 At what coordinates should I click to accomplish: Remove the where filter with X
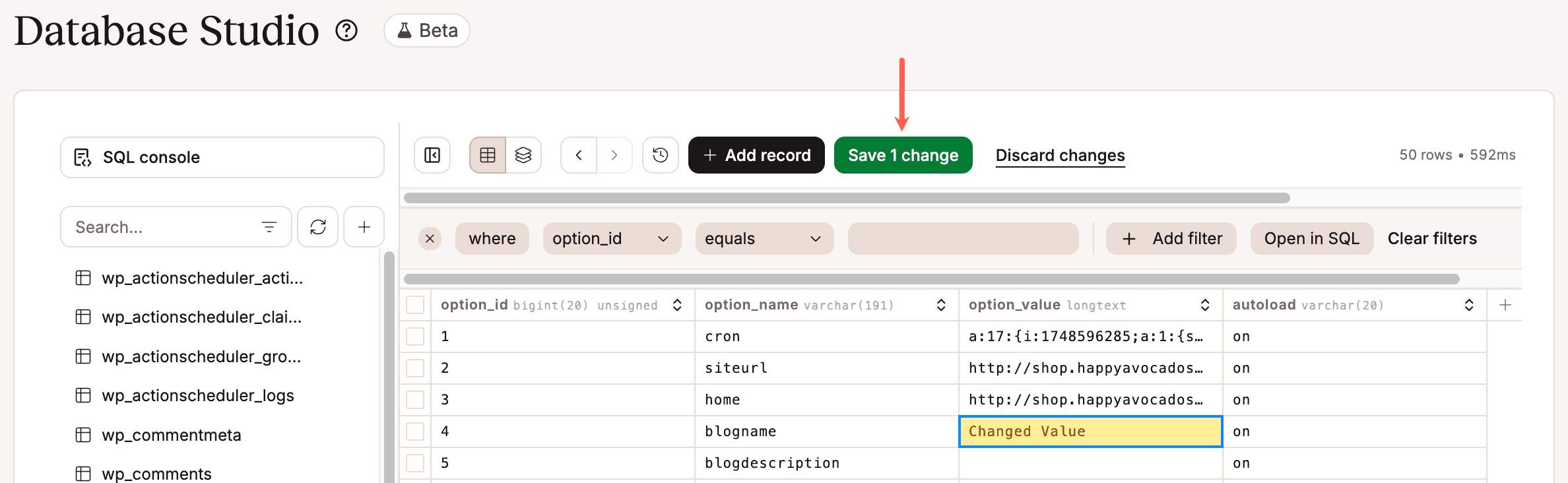[x=430, y=238]
